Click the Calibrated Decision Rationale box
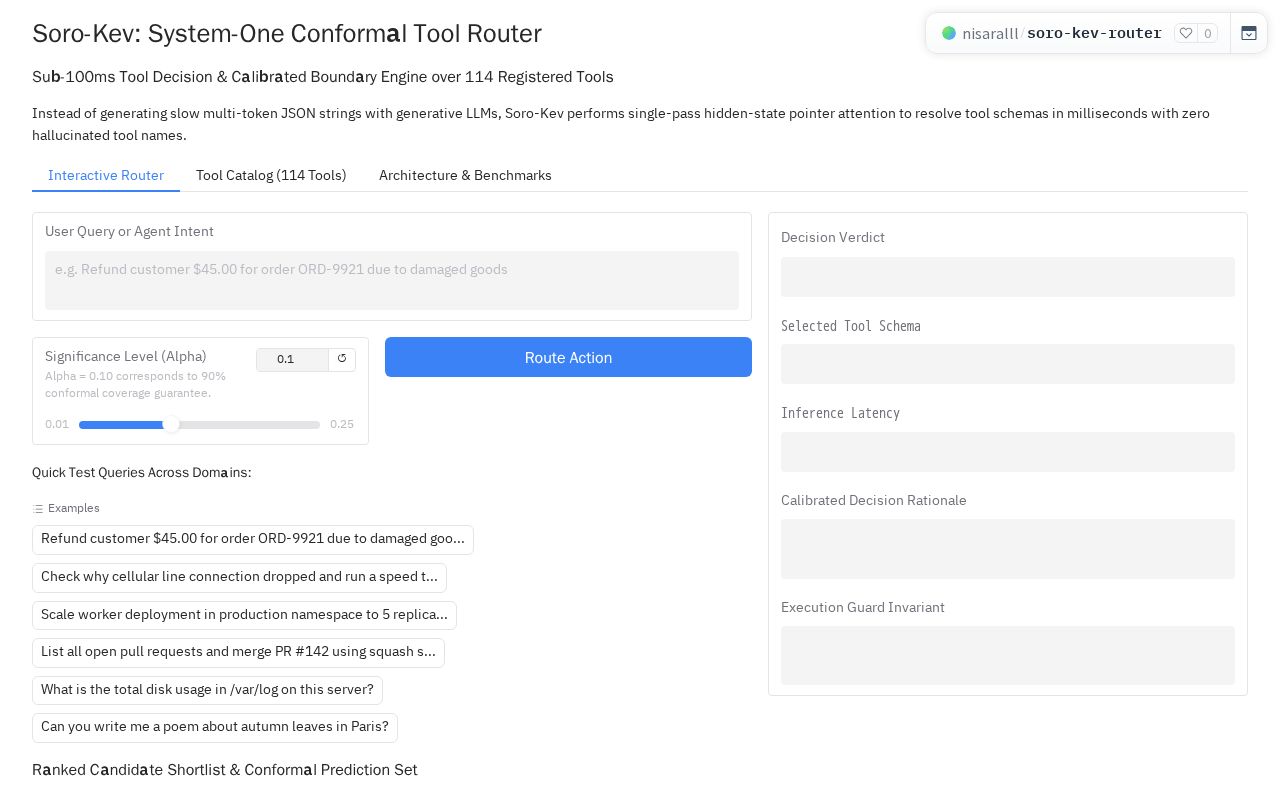Image resolution: width=1280 pixels, height=800 pixels. coord(1008,549)
